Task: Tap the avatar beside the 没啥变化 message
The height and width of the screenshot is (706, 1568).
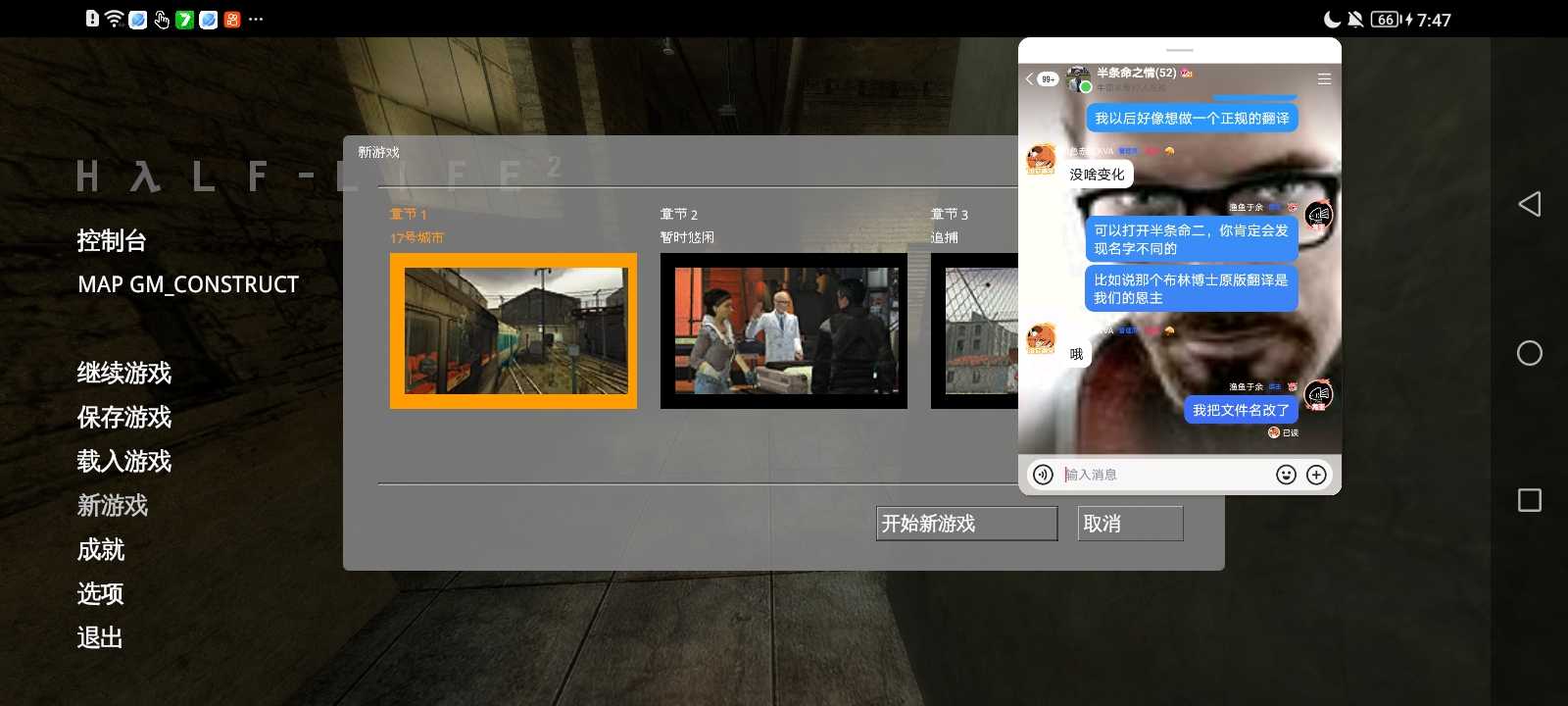Action: [x=1041, y=159]
